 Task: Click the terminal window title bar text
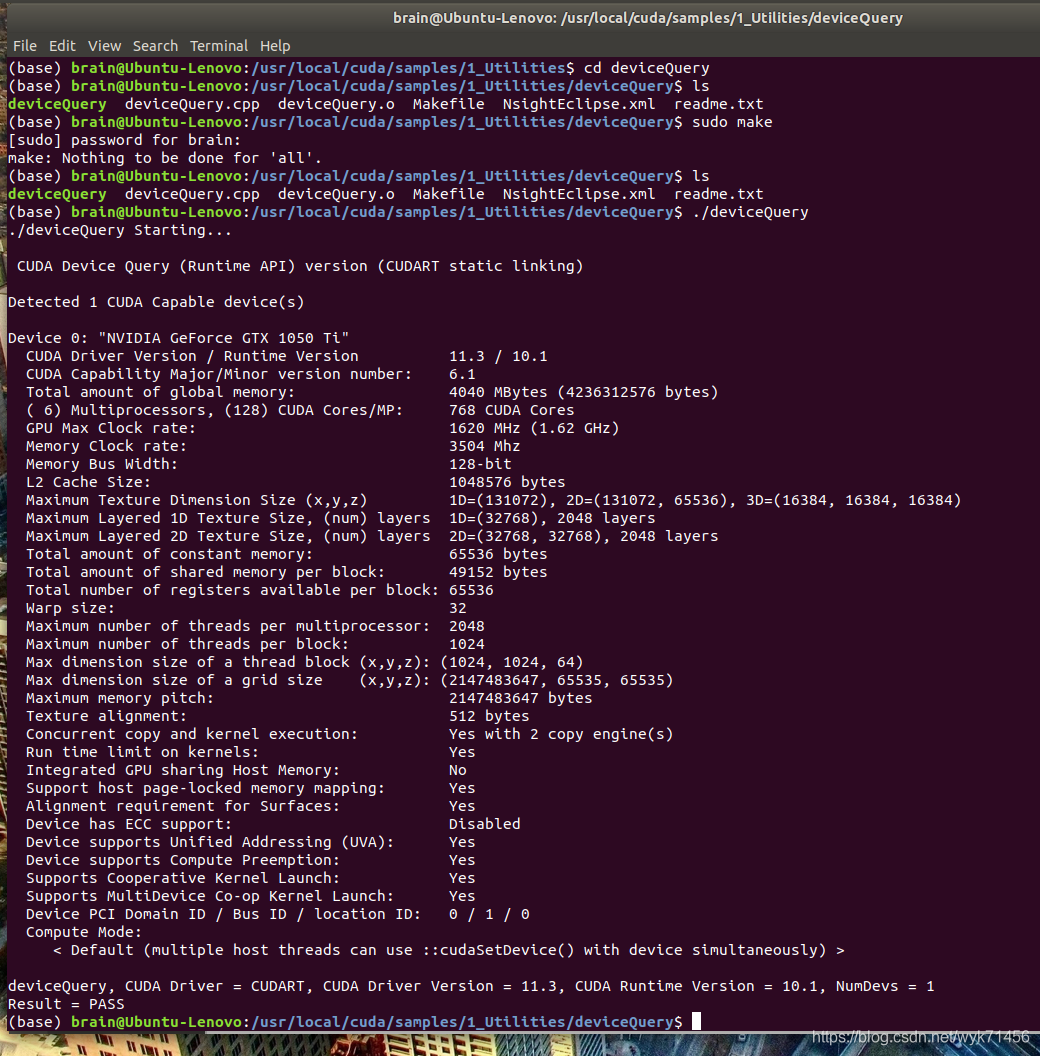click(647, 18)
